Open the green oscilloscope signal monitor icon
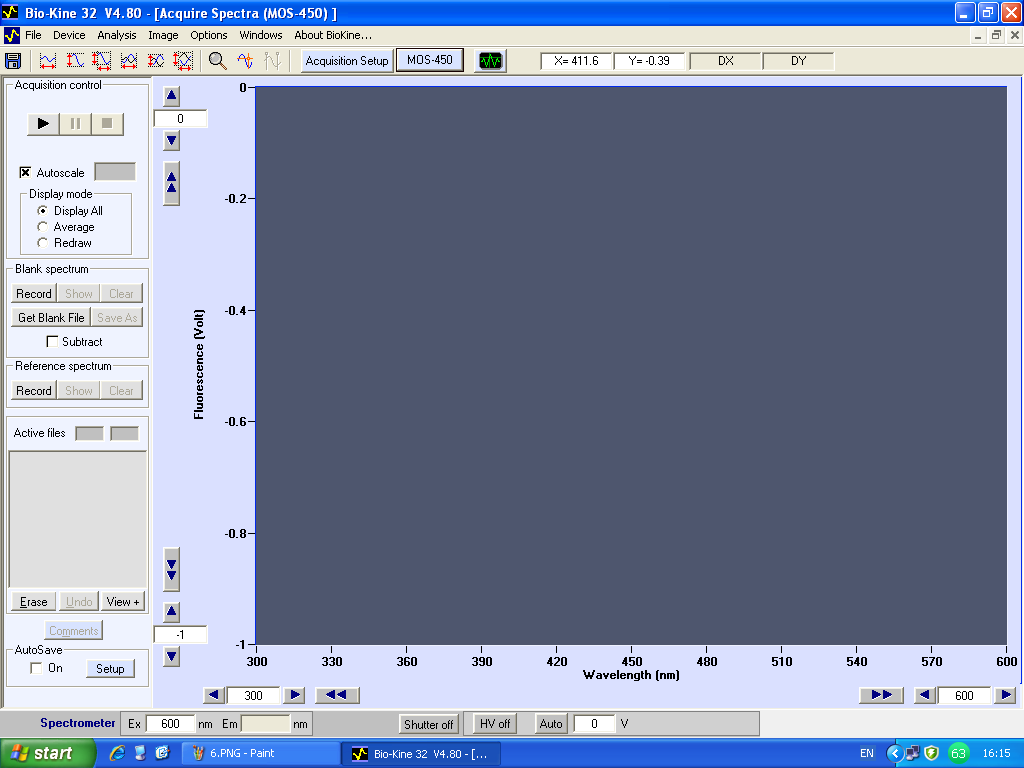This screenshot has height=768, width=1024. point(490,61)
